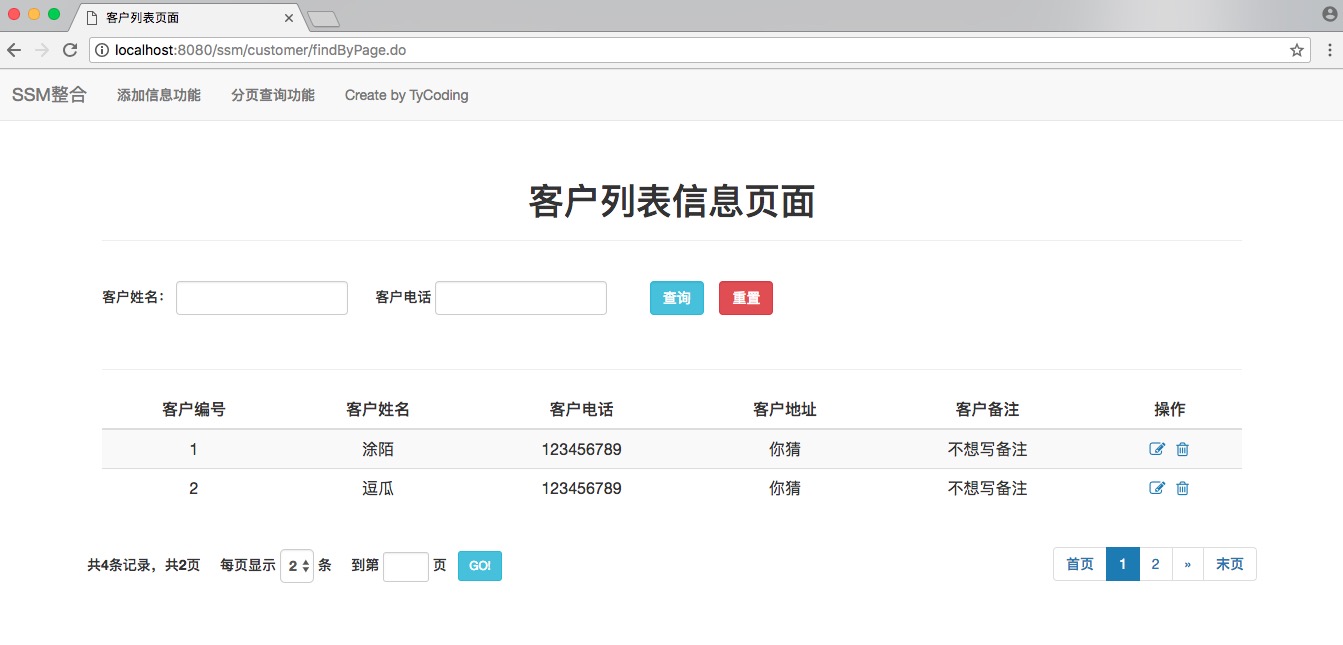Viewport: 1343px width, 645px height.
Task: Click the 客户编号 column header
Action: coord(194,409)
